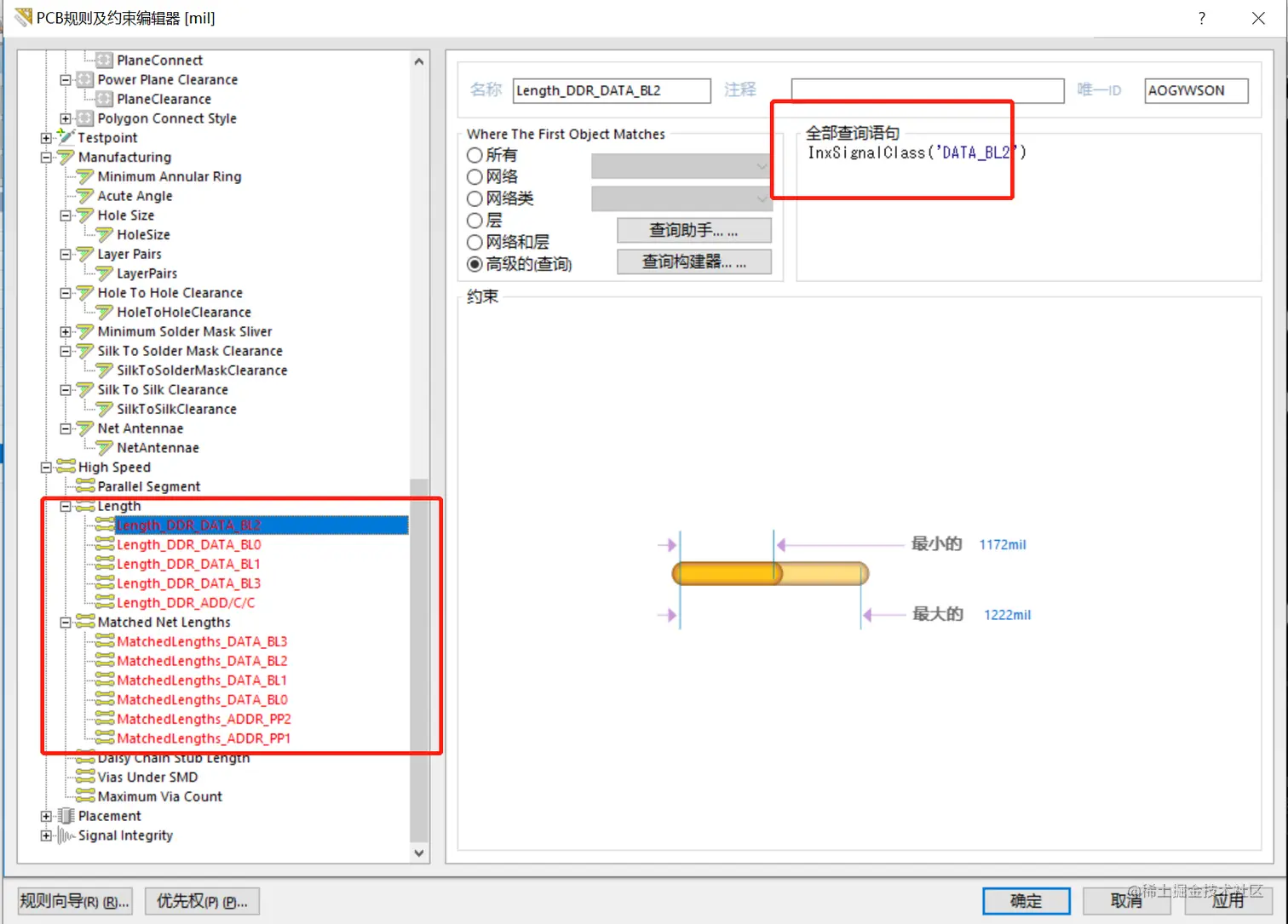Screen dimensions: 1288x924
Task: Click the Acute Angle rule icon
Action: pyautogui.click(x=85, y=196)
